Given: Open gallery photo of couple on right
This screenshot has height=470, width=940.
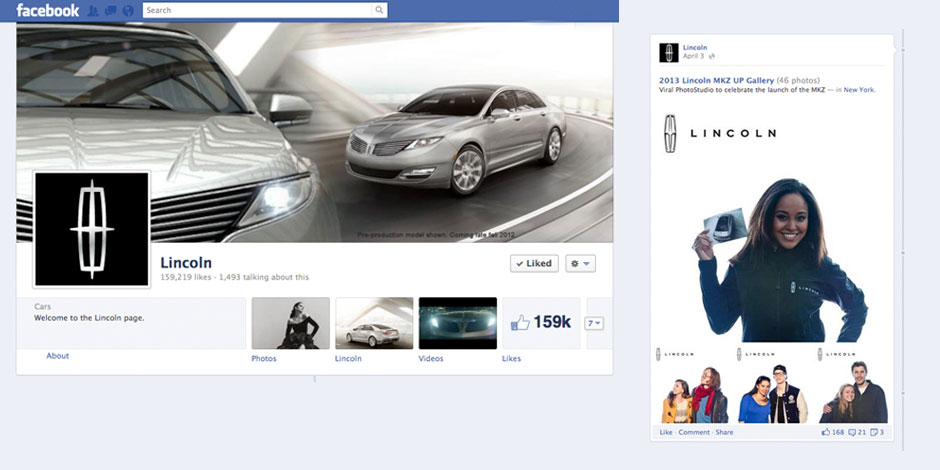Looking at the screenshot, I should 854,386.
